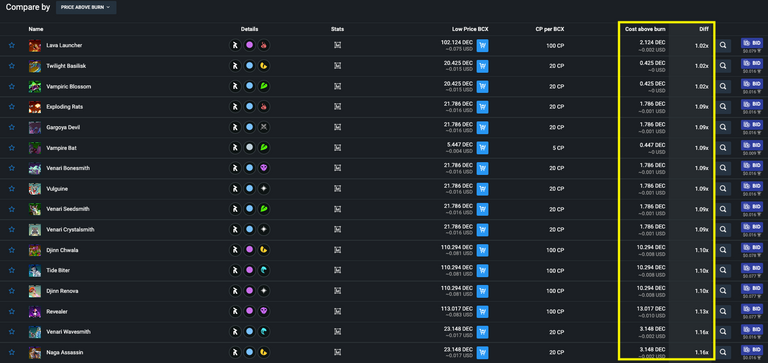This screenshot has width=768, height=363.
Task: Bid on Djinn Chwala
Action: pyautogui.click(x=752, y=248)
